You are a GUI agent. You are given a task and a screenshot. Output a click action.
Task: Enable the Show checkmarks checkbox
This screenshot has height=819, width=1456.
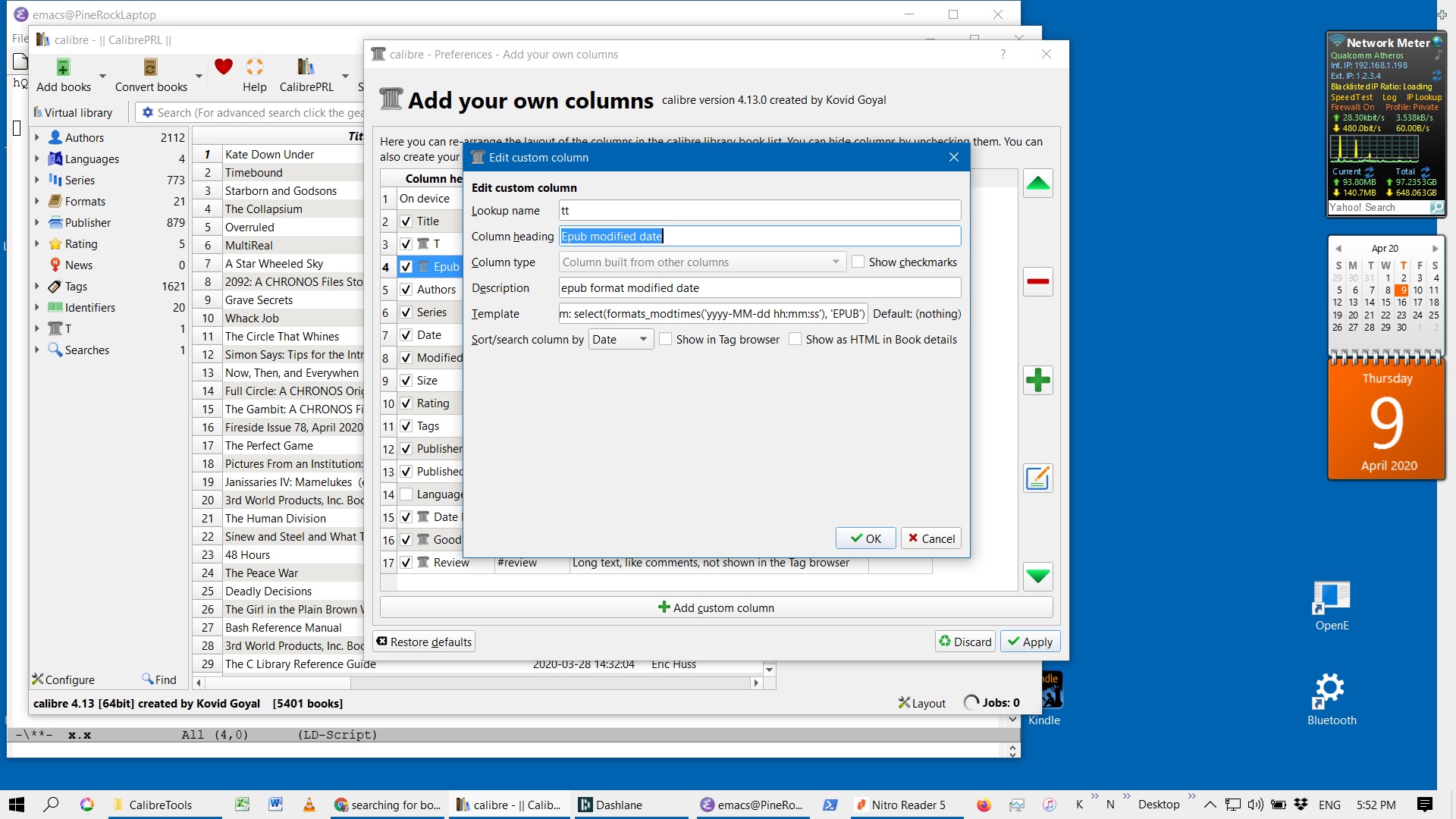858,262
